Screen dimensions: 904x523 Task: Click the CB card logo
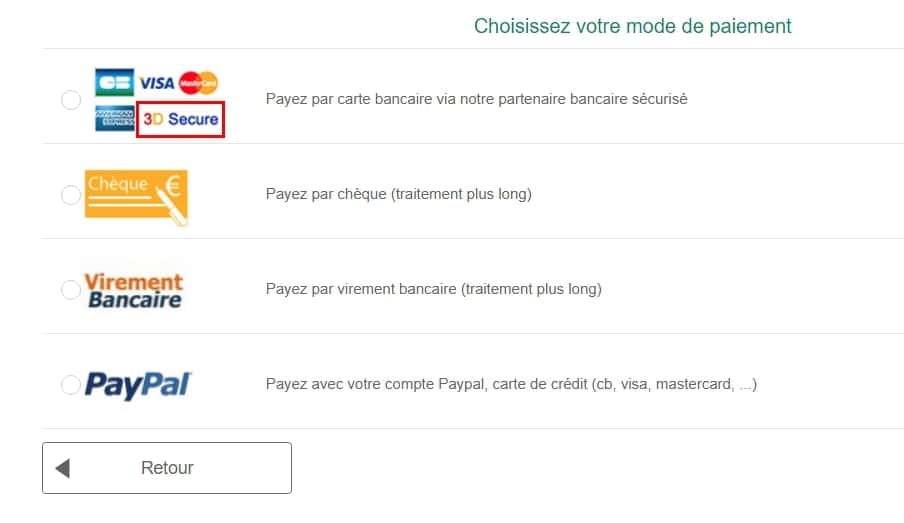[114, 82]
